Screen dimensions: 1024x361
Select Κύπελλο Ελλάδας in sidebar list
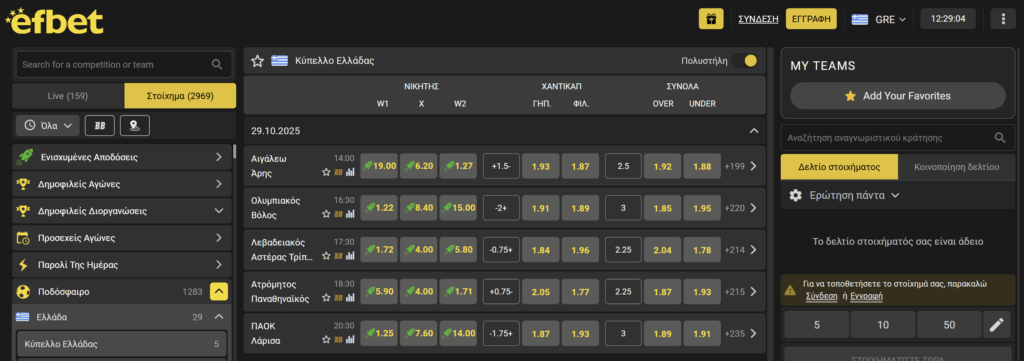coord(121,343)
